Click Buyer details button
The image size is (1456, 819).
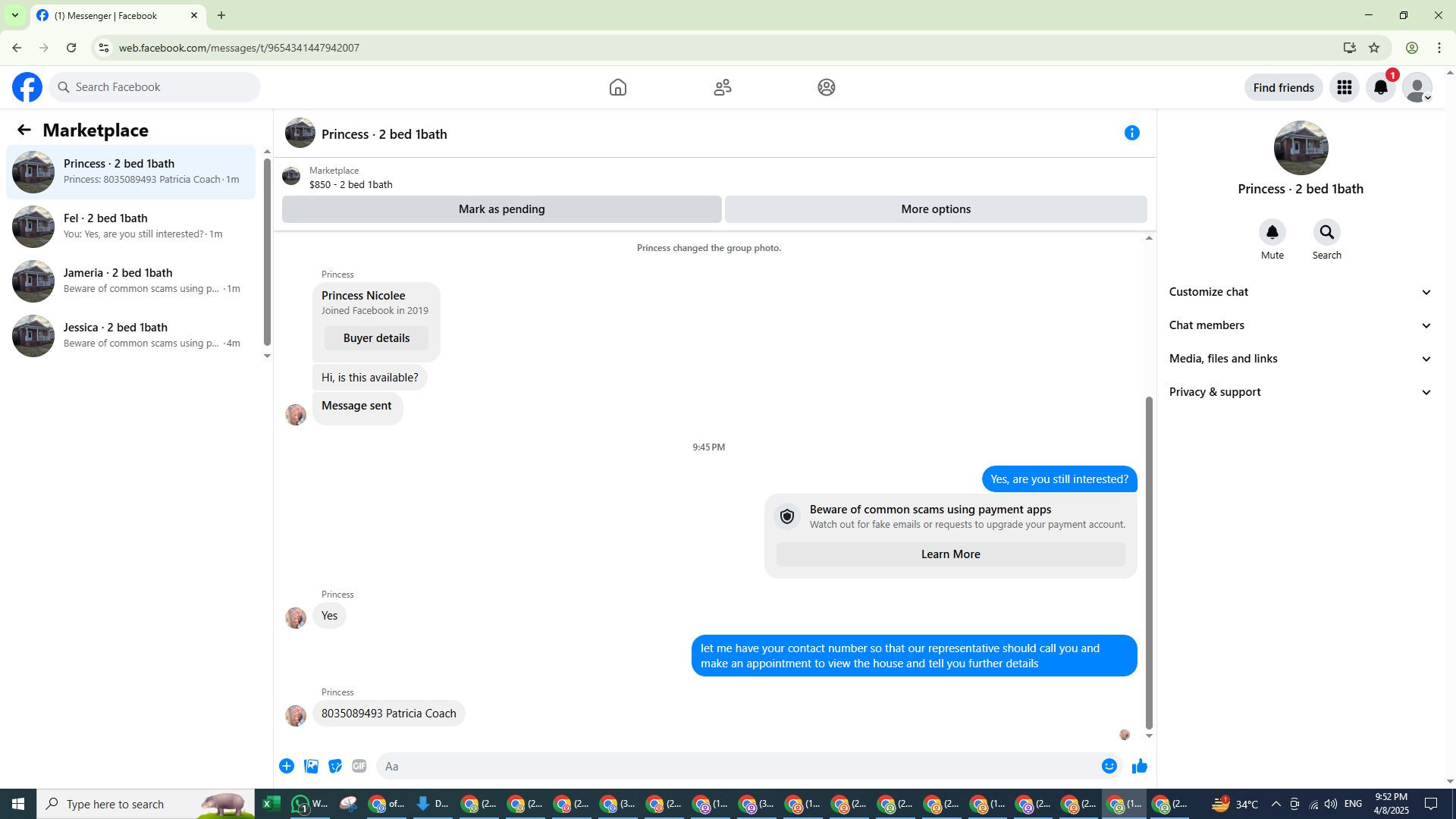376,338
